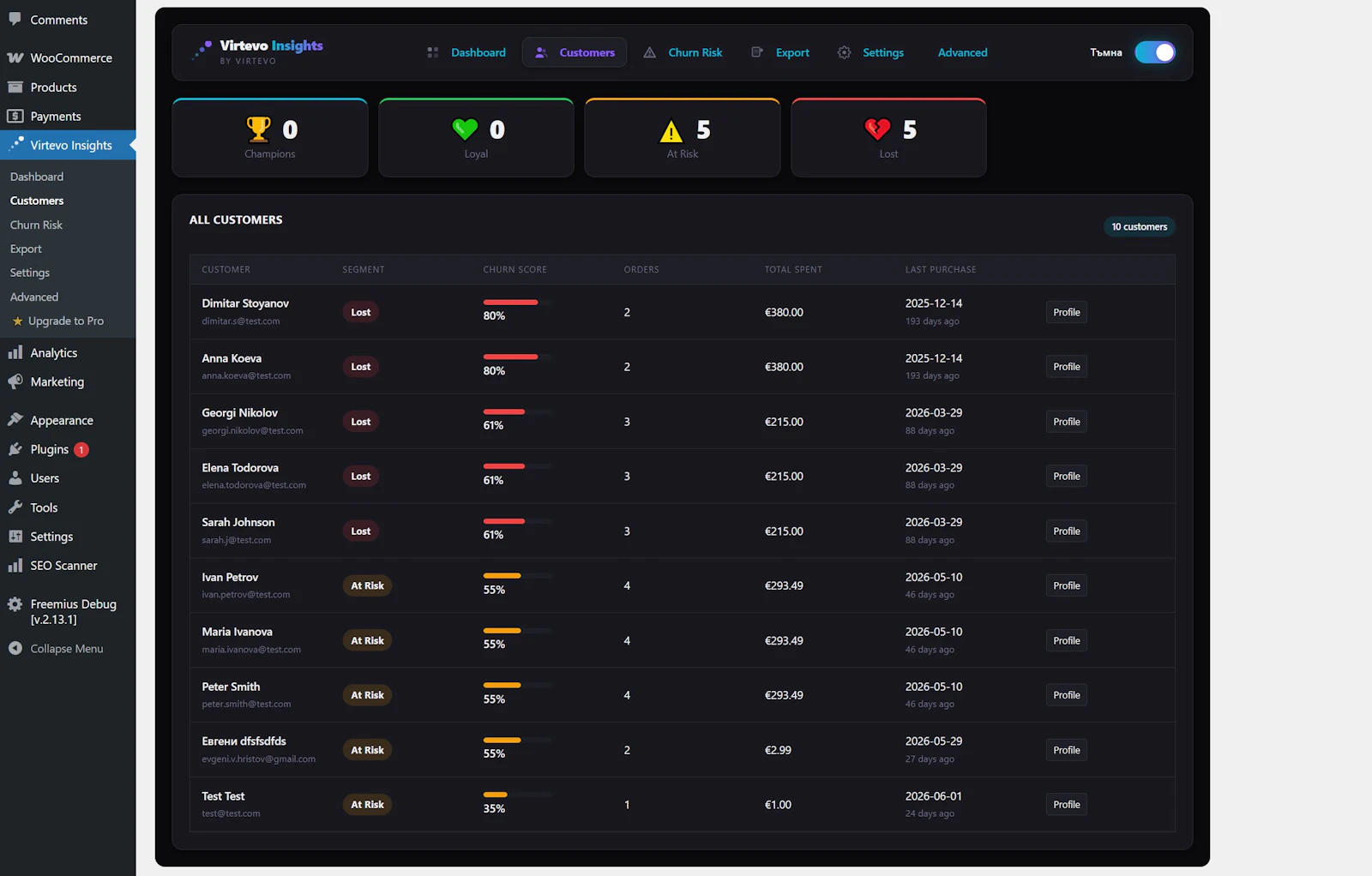Click the Settings gear icon in top nav
The width and height of the screenshot is (1372, 876).
845,52
